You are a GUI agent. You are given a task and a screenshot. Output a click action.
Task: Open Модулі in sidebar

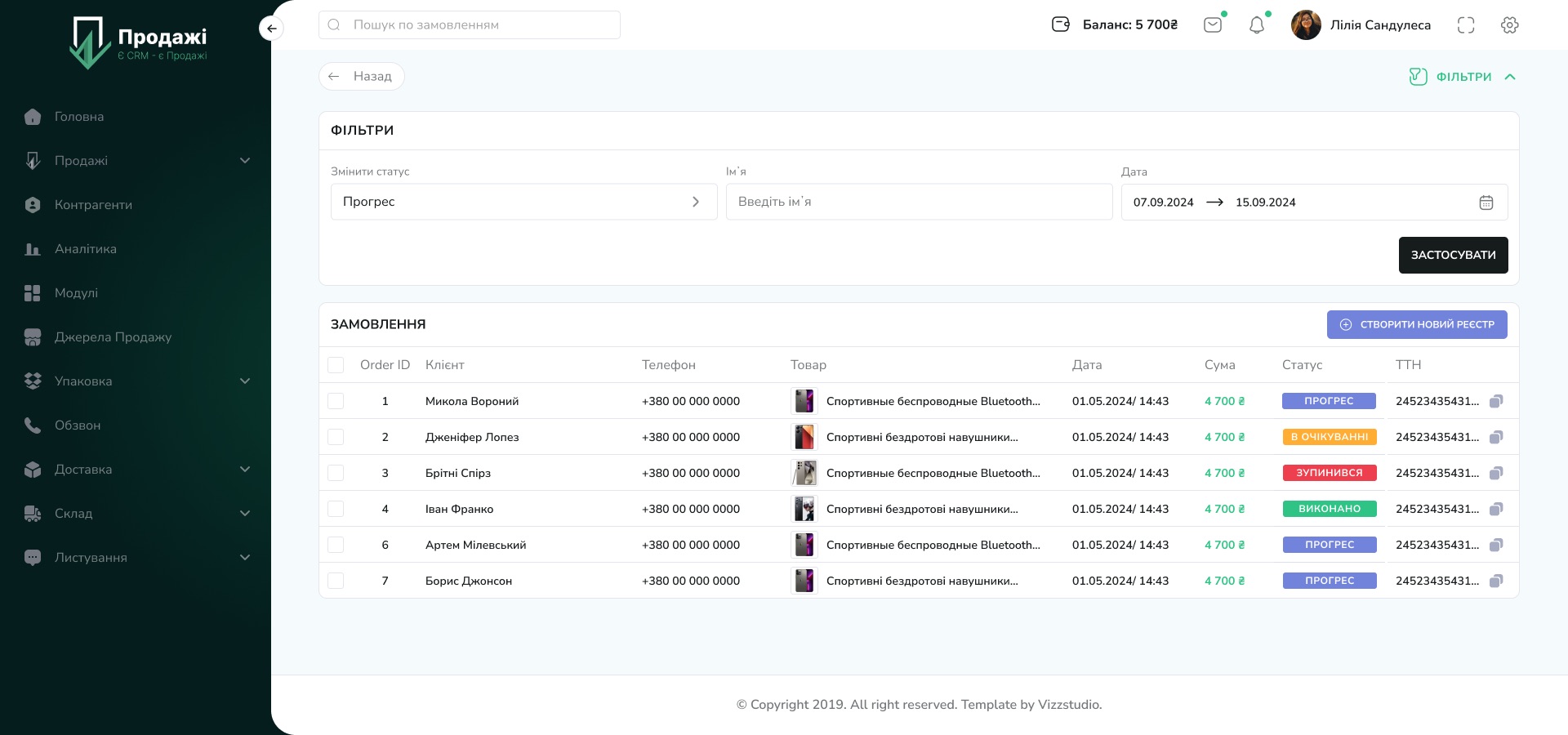(x=76, y=293)
